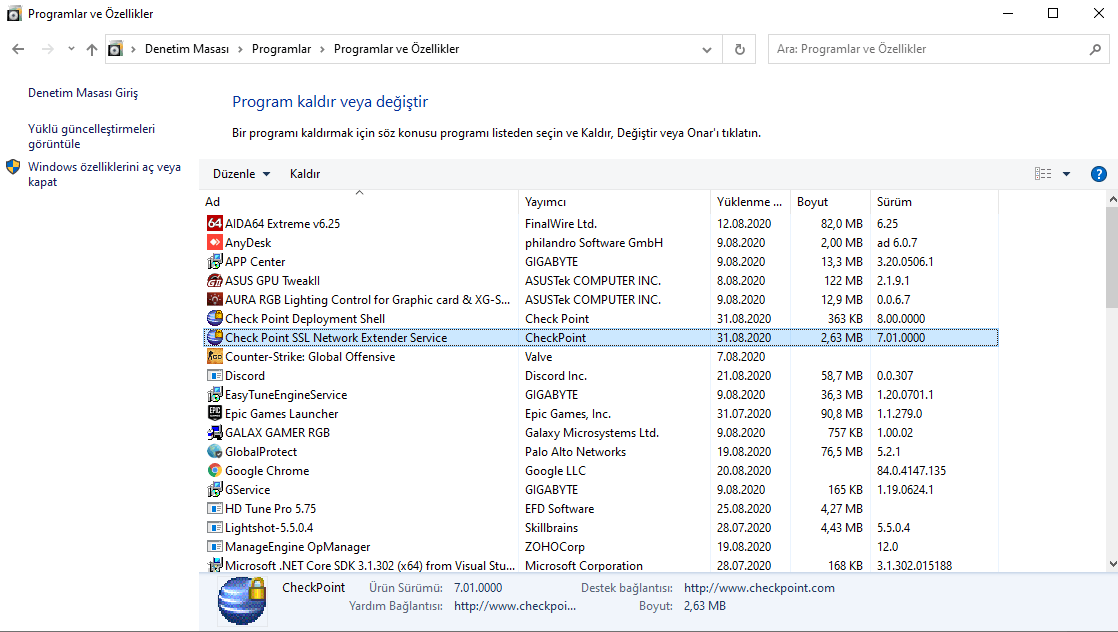
Task: Go back with the back arrow
Action: click(x=19, y=49)
